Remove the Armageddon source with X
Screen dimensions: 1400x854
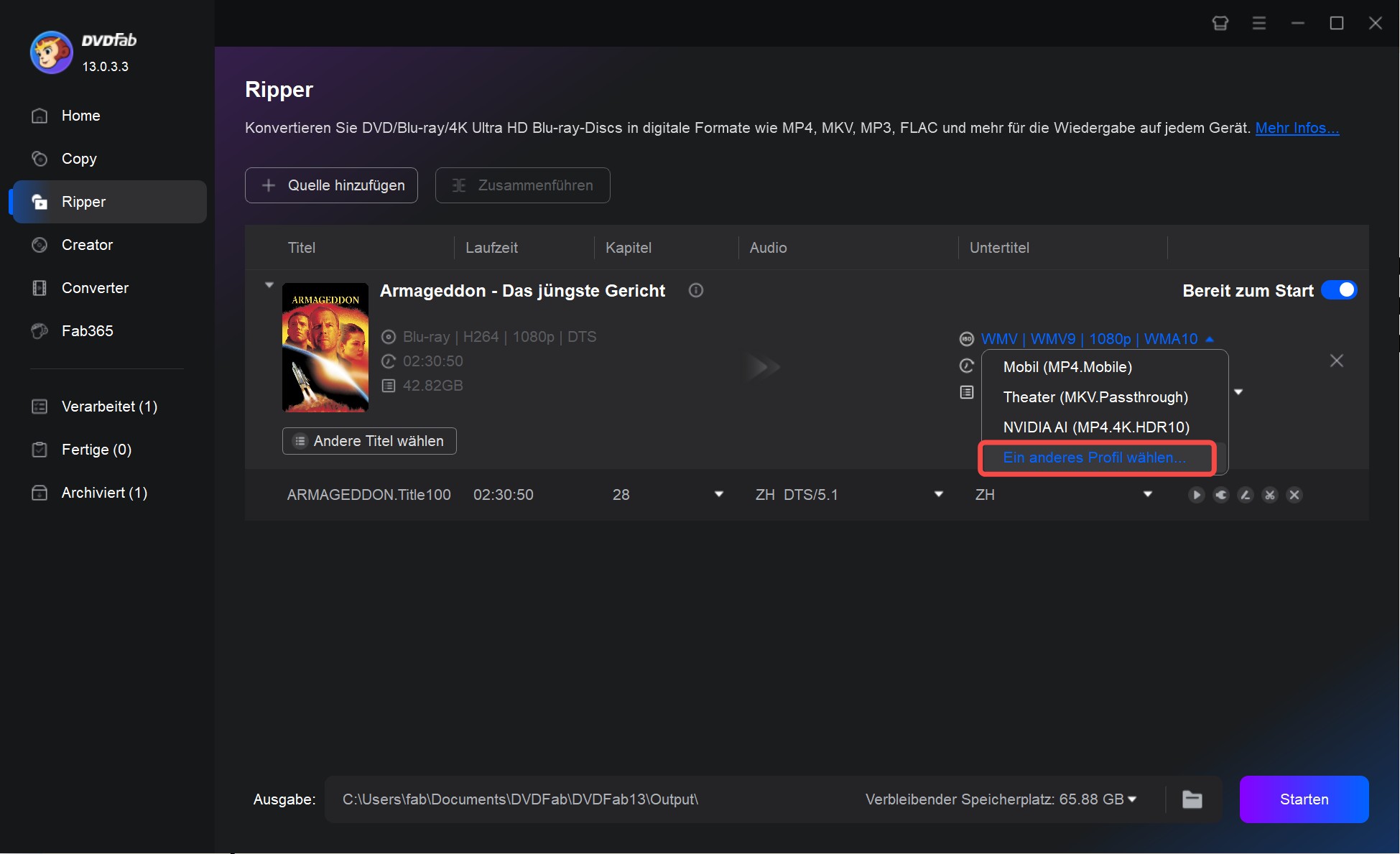1336,361
